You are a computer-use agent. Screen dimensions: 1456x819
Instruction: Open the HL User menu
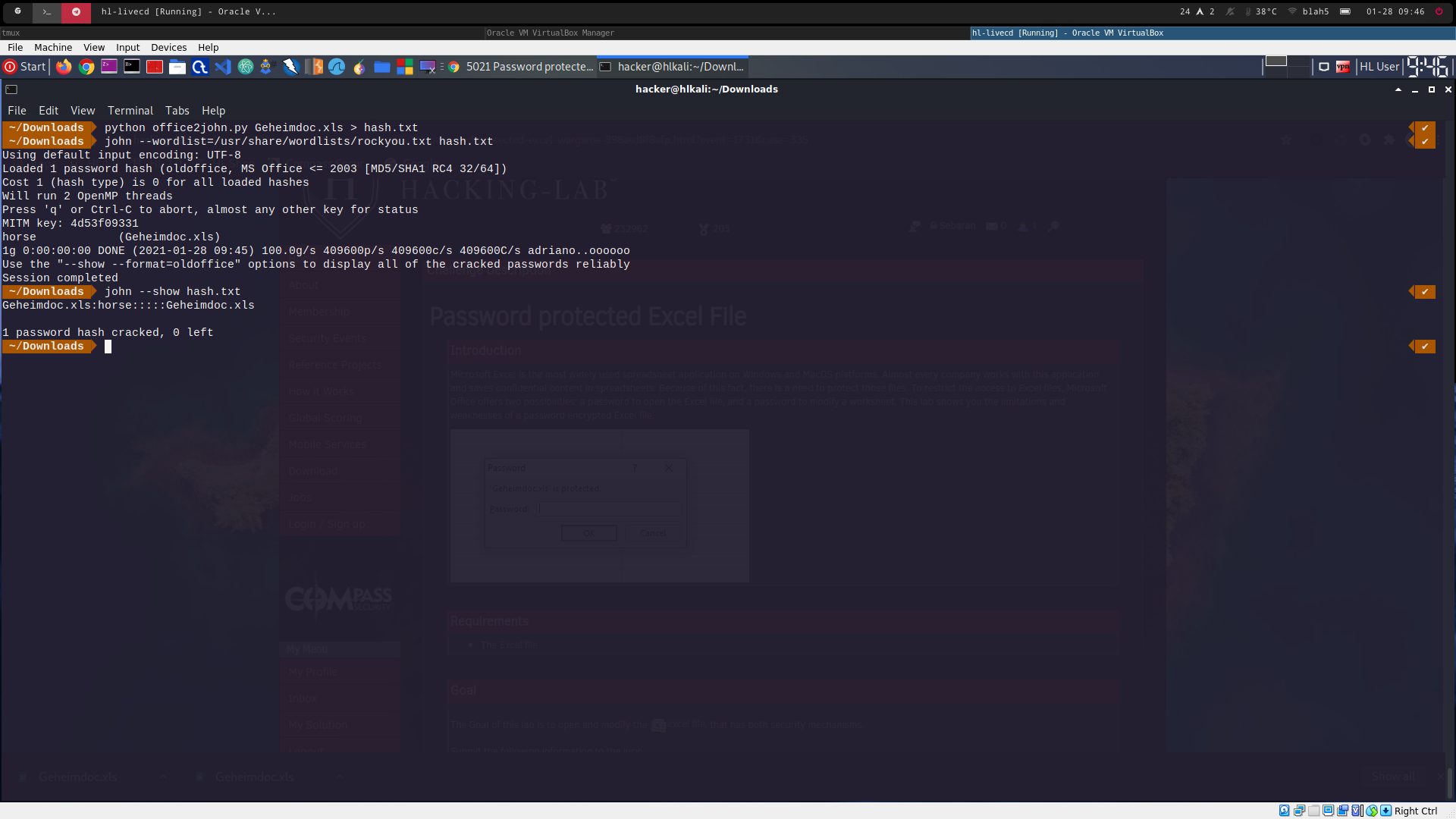[x=1379, y=67]
